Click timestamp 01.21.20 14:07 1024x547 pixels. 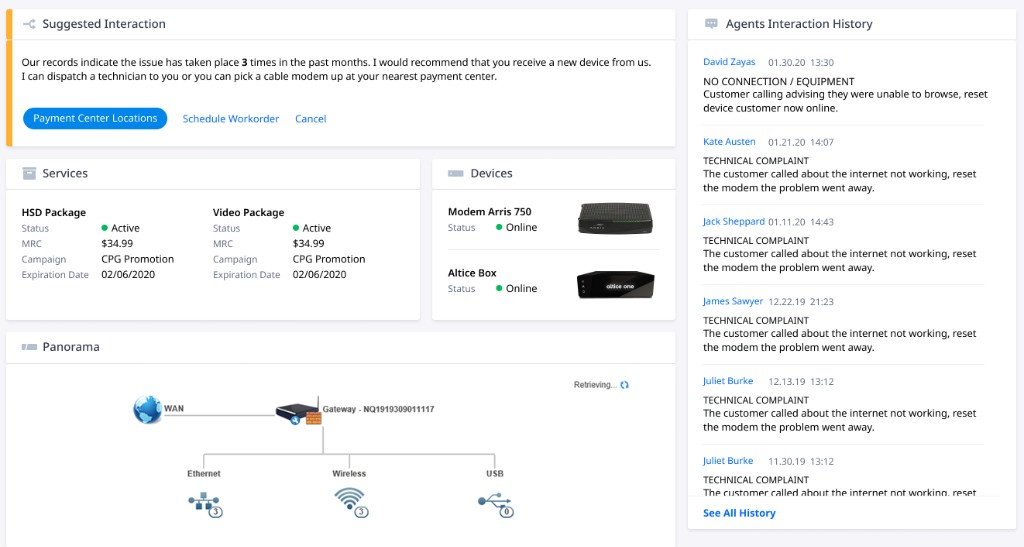801,142
